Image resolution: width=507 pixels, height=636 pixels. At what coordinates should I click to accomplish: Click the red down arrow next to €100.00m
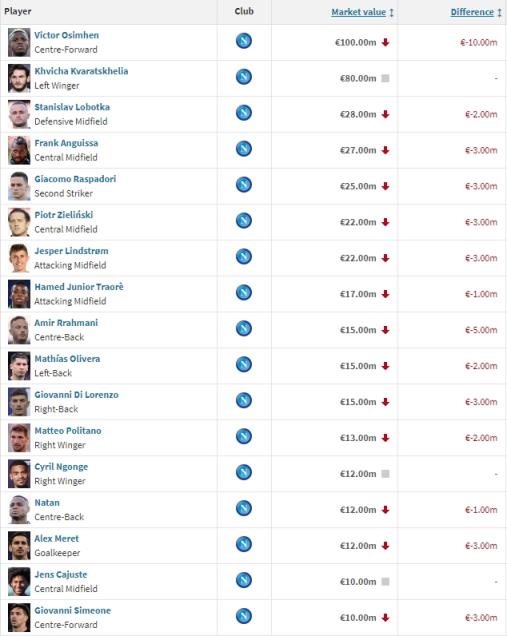(385, 42)
